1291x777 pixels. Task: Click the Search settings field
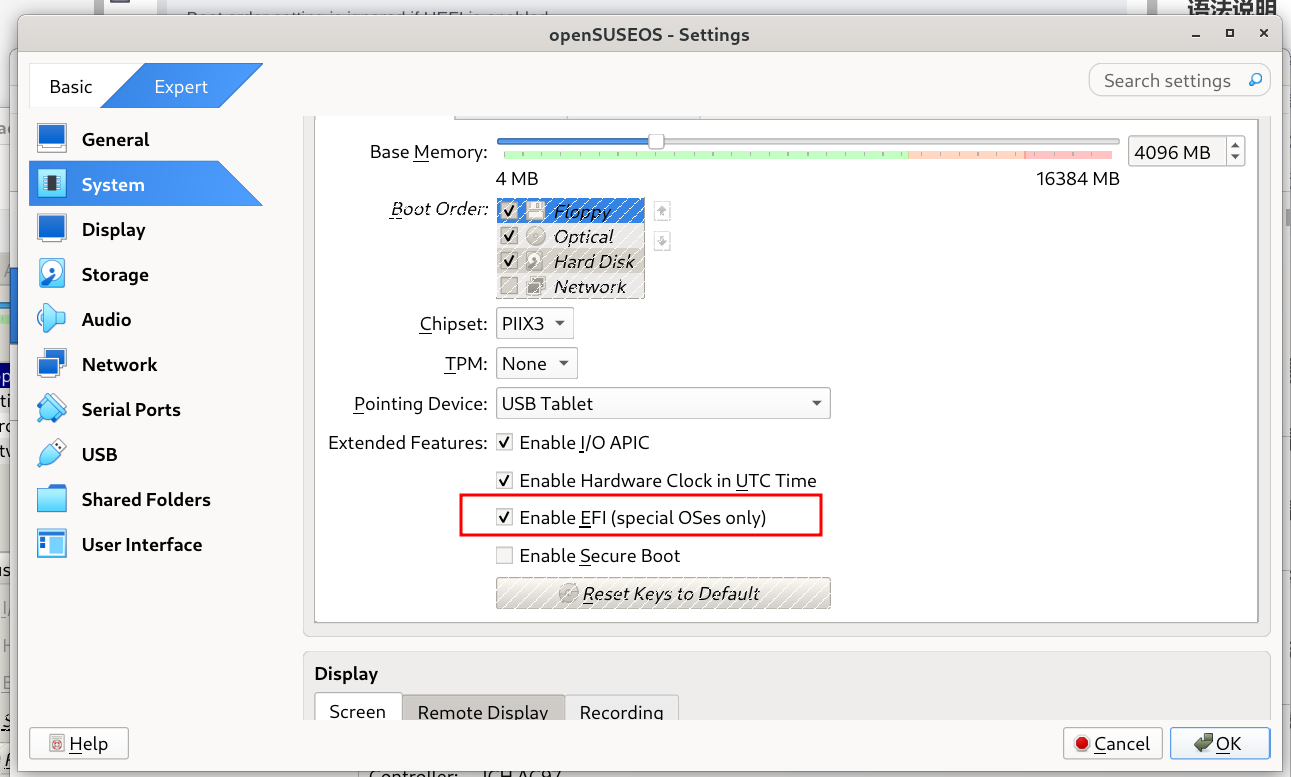click(x=1179, y=80)
